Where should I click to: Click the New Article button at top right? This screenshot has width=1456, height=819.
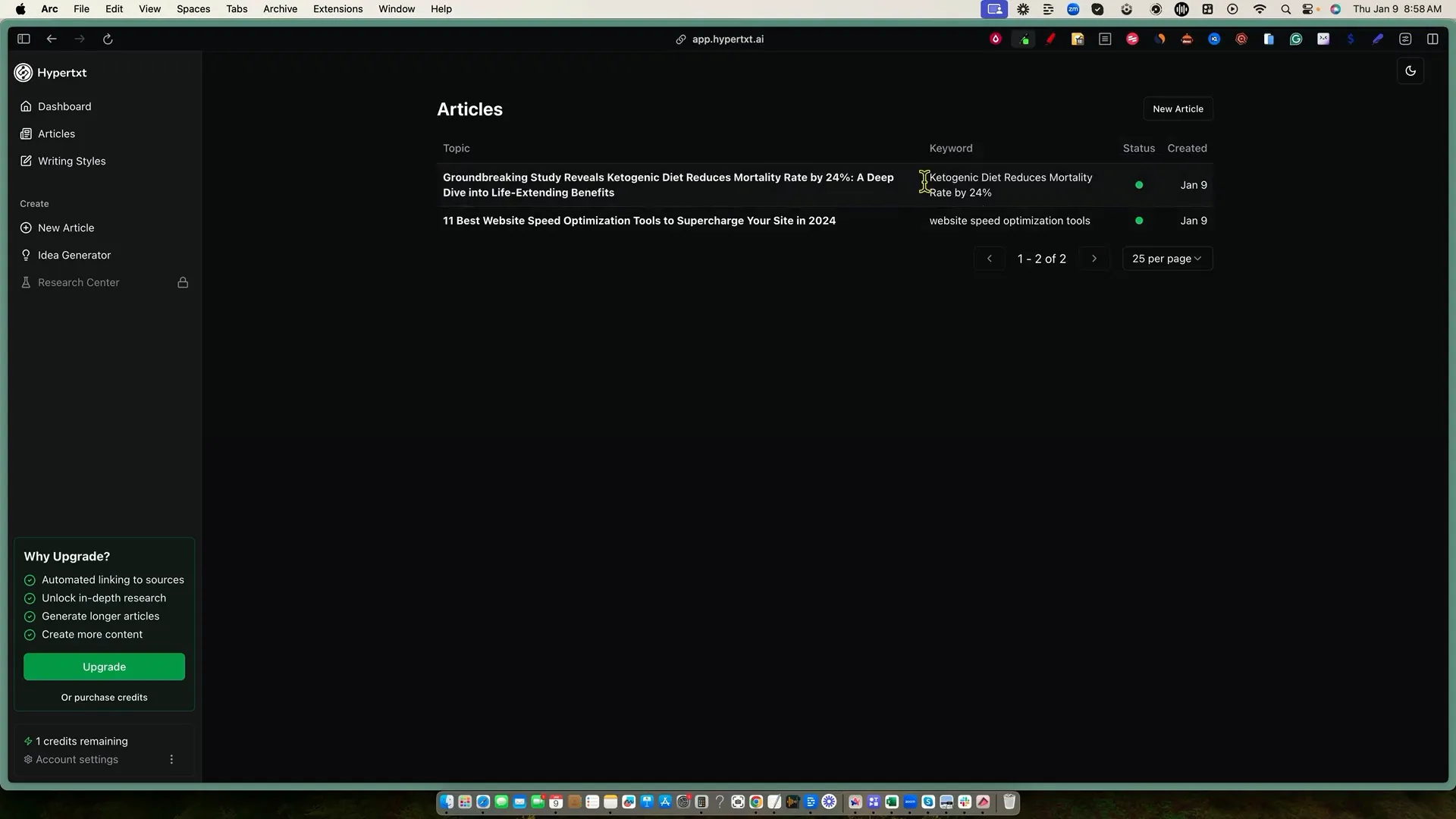coord(1178,109)
